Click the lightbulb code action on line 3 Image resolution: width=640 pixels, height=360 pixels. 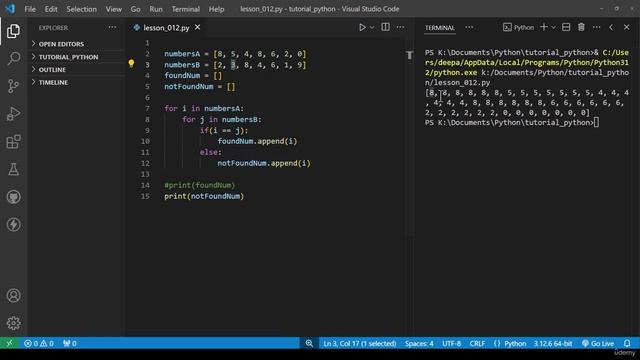pos(131,64)
